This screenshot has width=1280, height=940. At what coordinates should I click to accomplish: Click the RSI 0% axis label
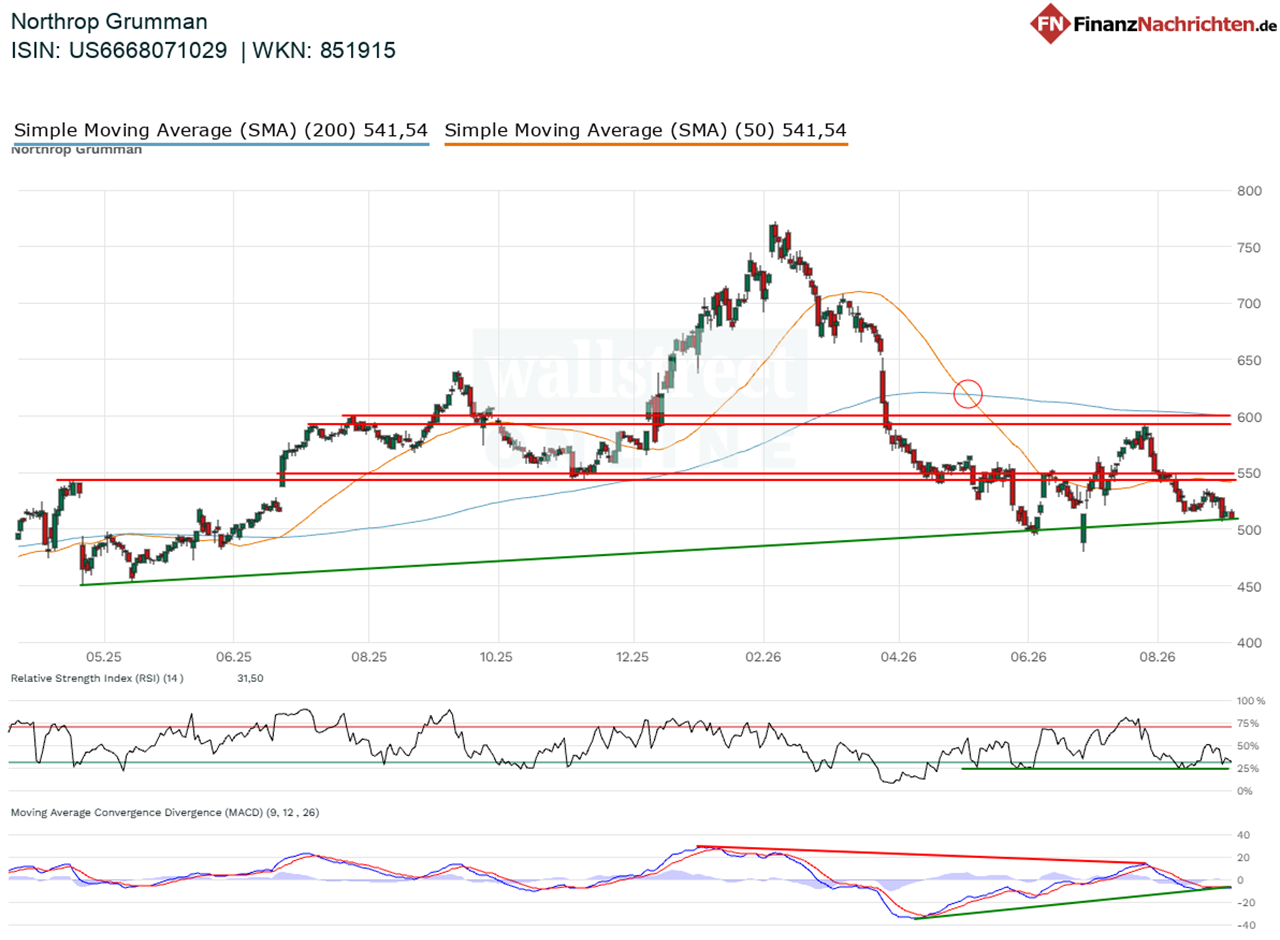[x=1246, y=791]
